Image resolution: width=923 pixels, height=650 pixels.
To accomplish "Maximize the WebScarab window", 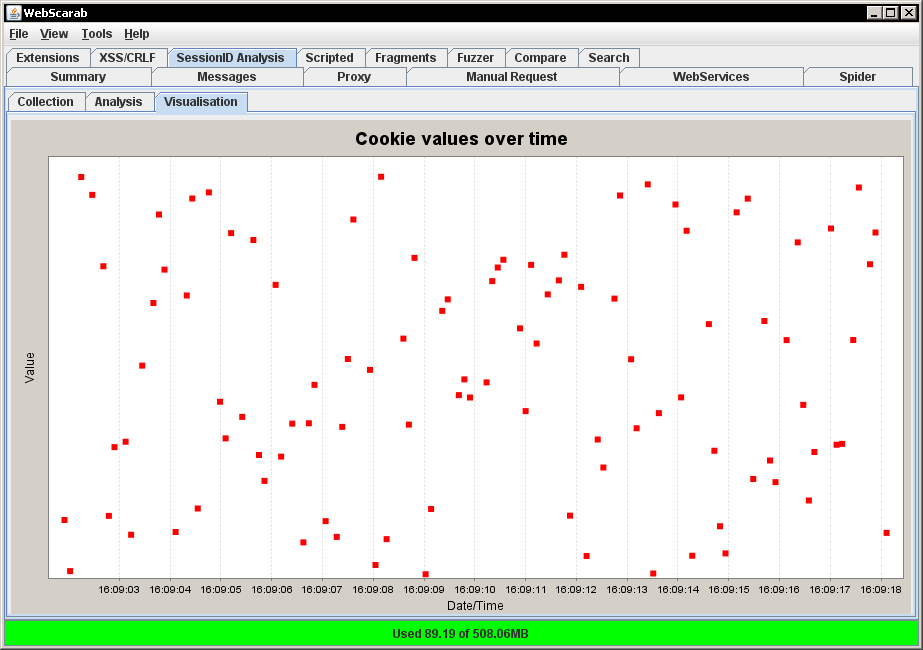I will 891,12.
